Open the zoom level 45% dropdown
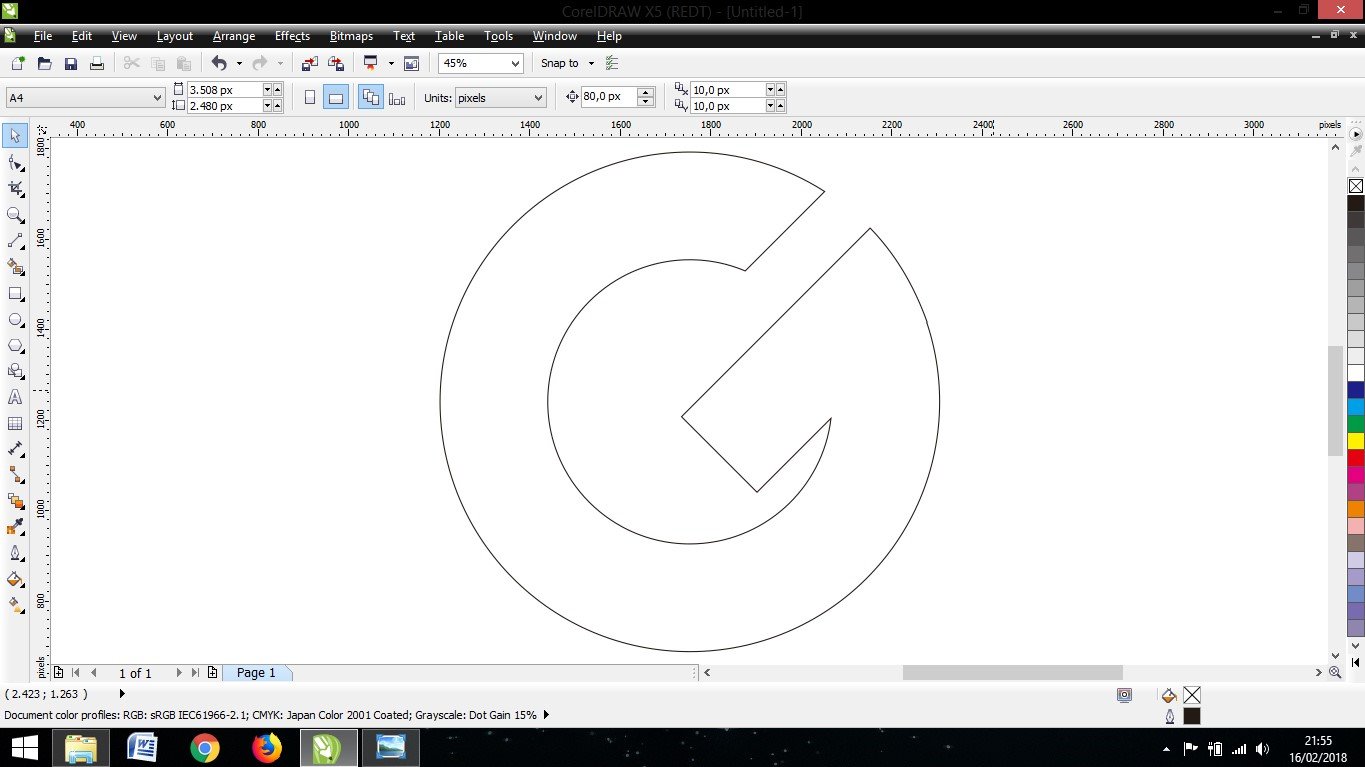1365x767 pixels. [515, 63]
